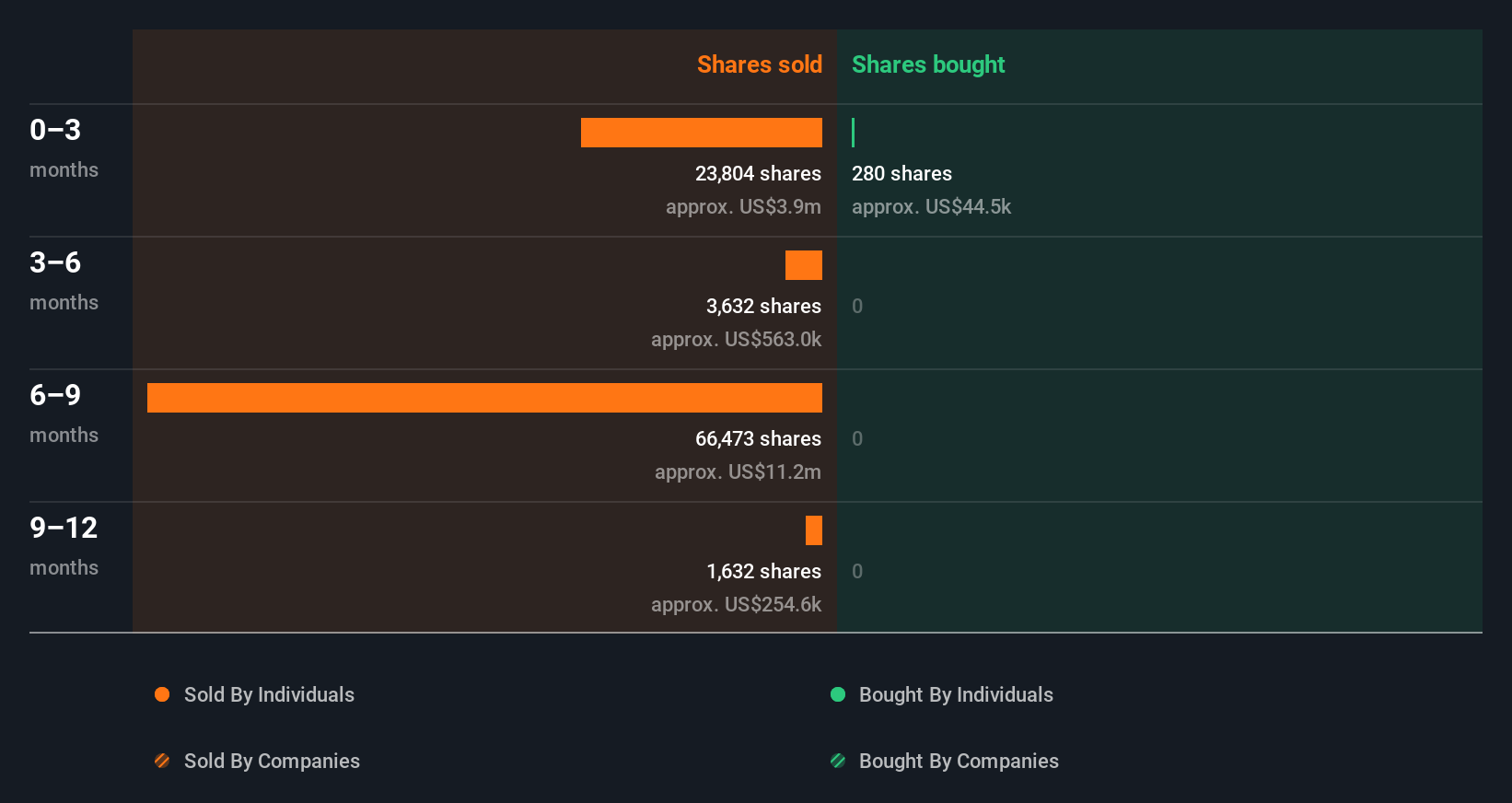Click the orange Sold By Individuals legend dot
This screenshot has height=803, width=1512.
click(x=162, y=694)
